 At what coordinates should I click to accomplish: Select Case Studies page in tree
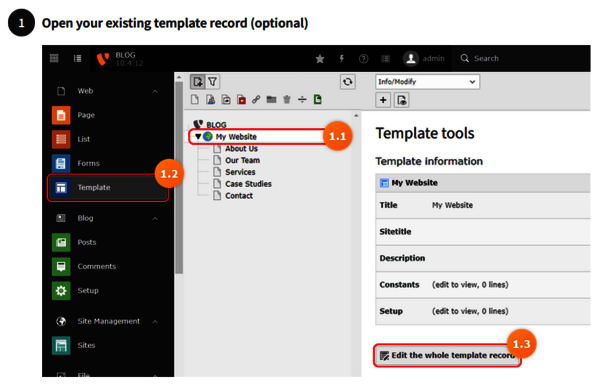click(x=248, y=184)
